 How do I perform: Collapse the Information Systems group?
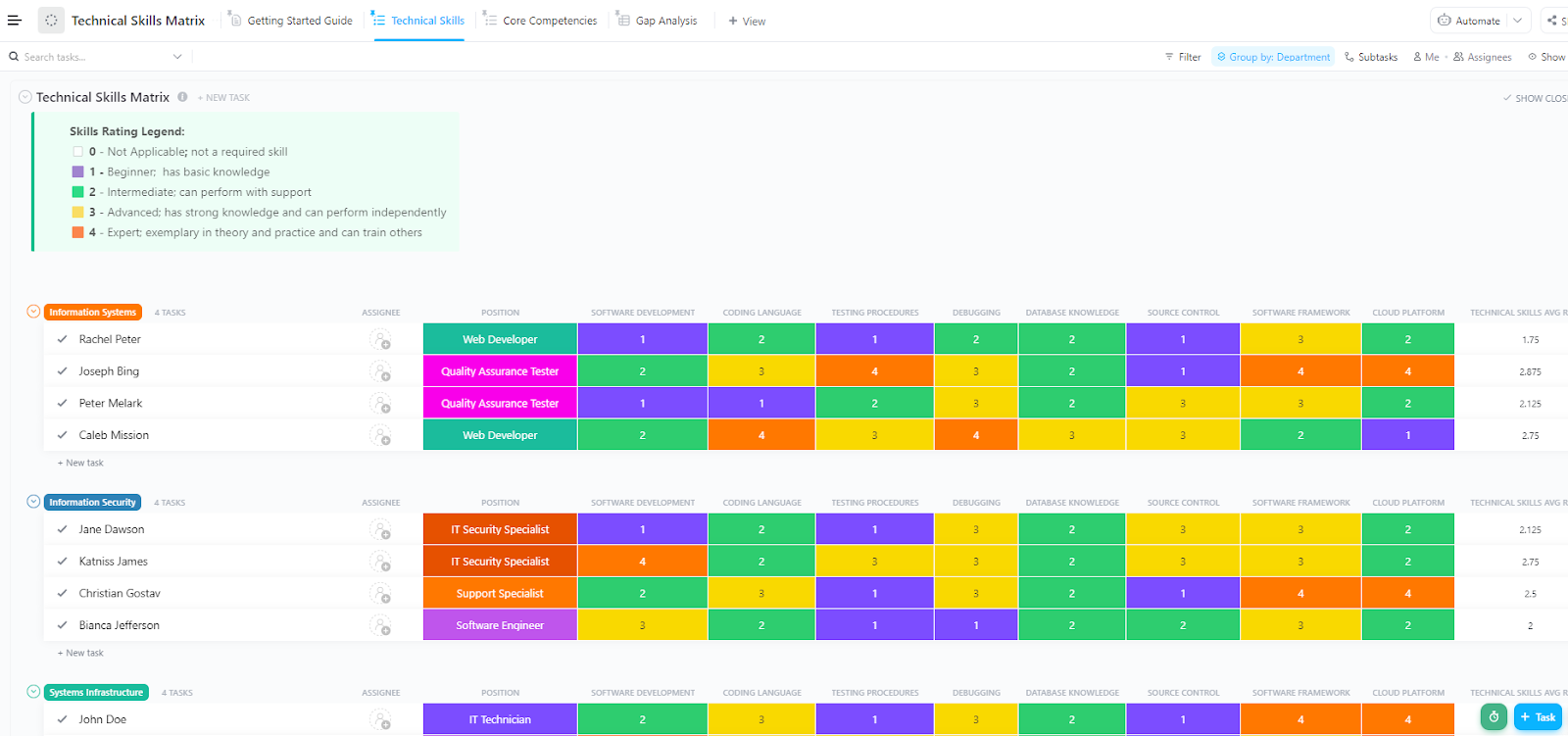click(x=33, y=312)
